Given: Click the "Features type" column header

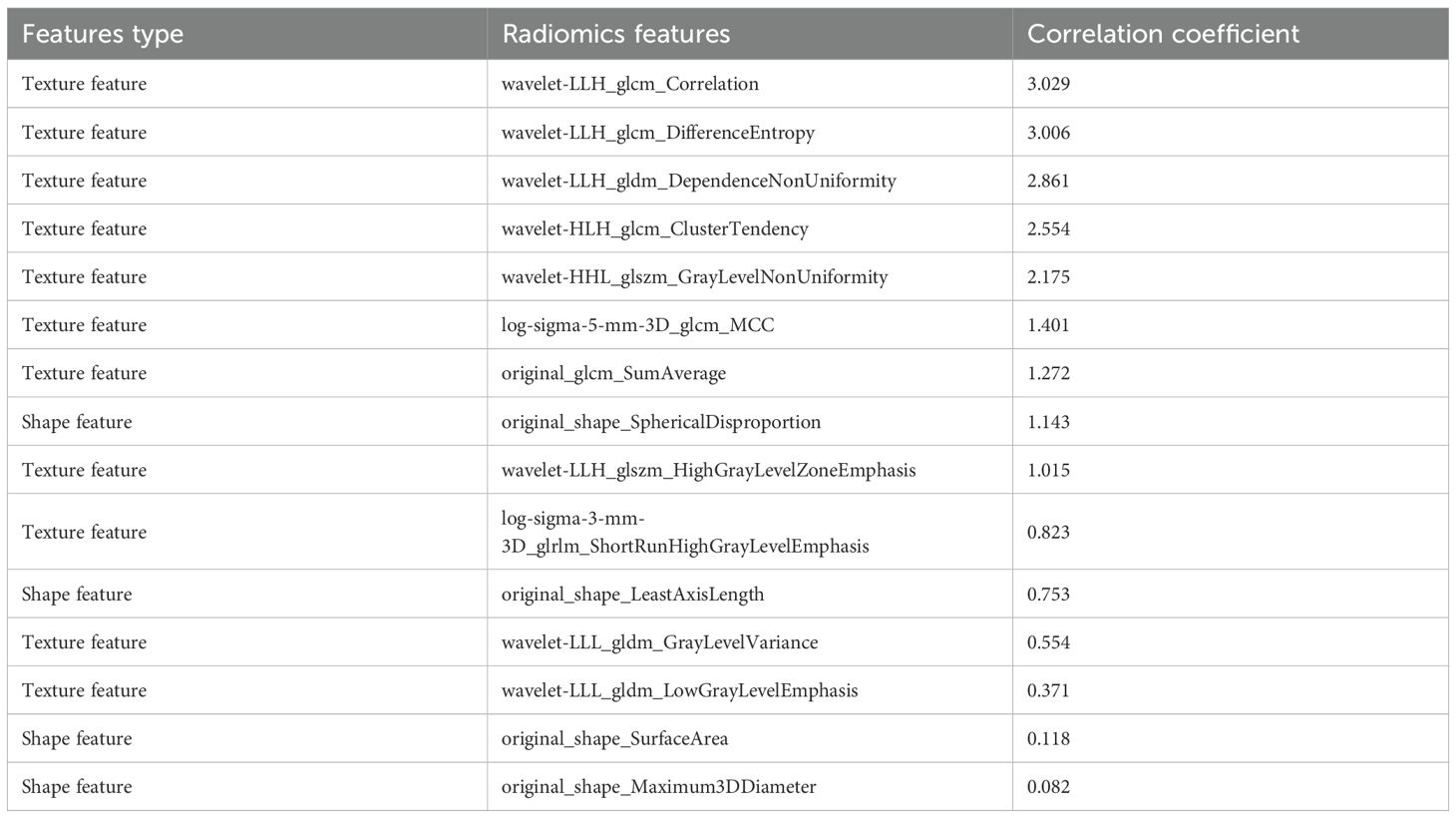Looking at the screenshot, I should [103, 34].
